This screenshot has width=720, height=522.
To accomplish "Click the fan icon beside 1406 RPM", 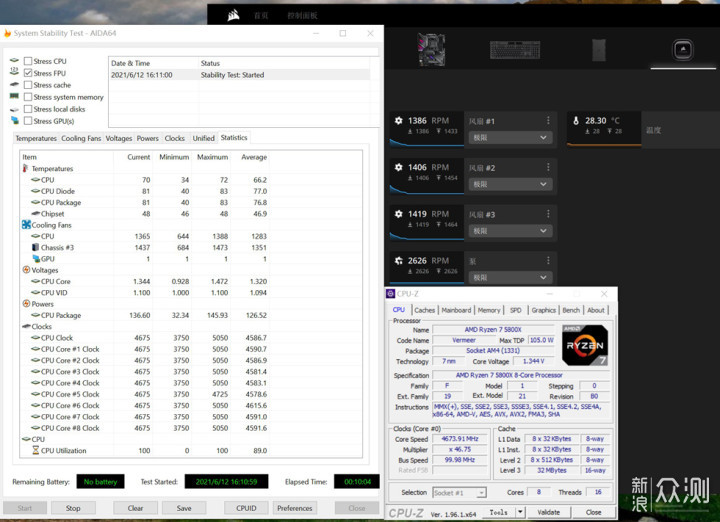I will point(399,168).
